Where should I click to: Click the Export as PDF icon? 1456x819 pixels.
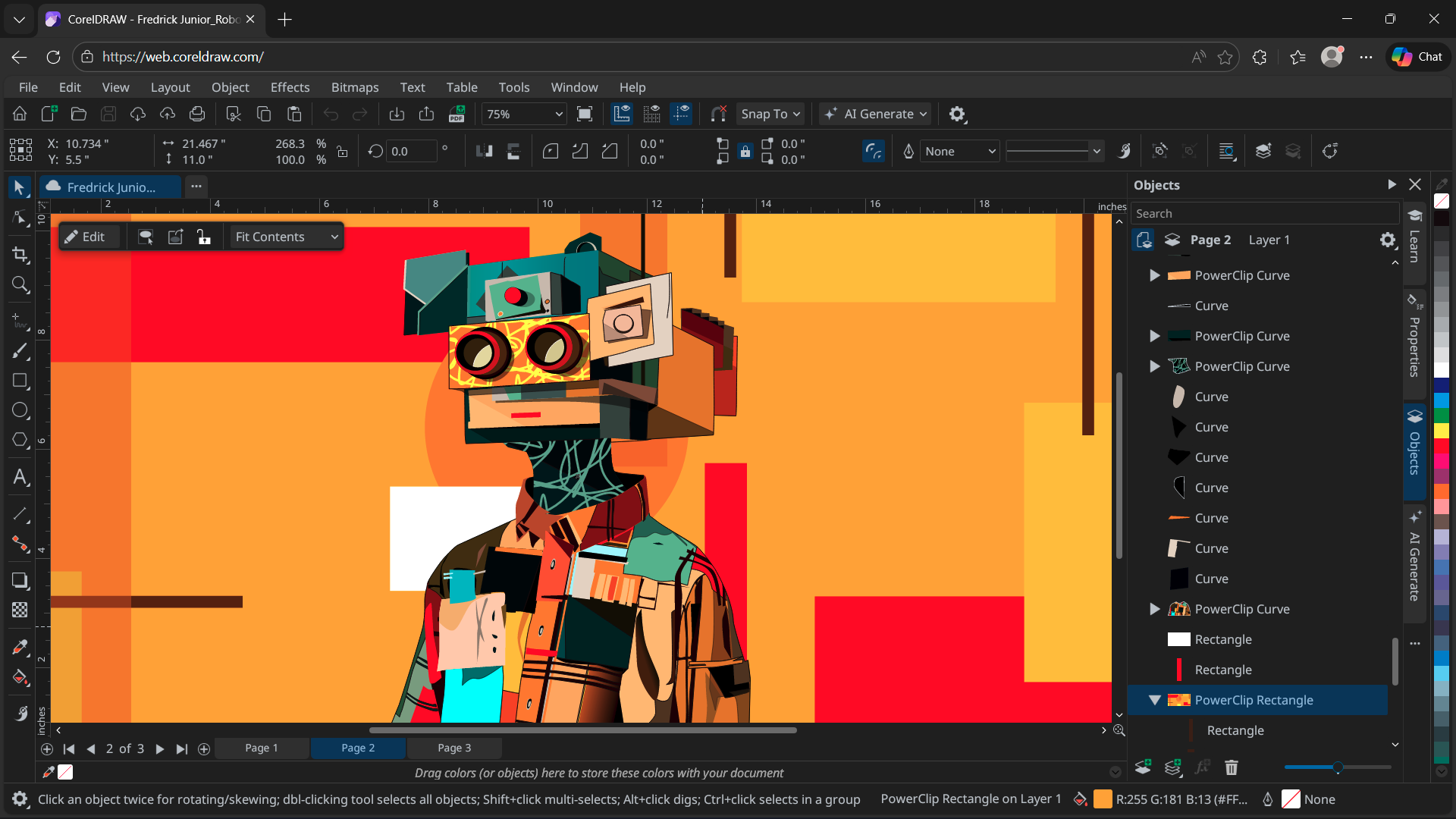[457, 114]
